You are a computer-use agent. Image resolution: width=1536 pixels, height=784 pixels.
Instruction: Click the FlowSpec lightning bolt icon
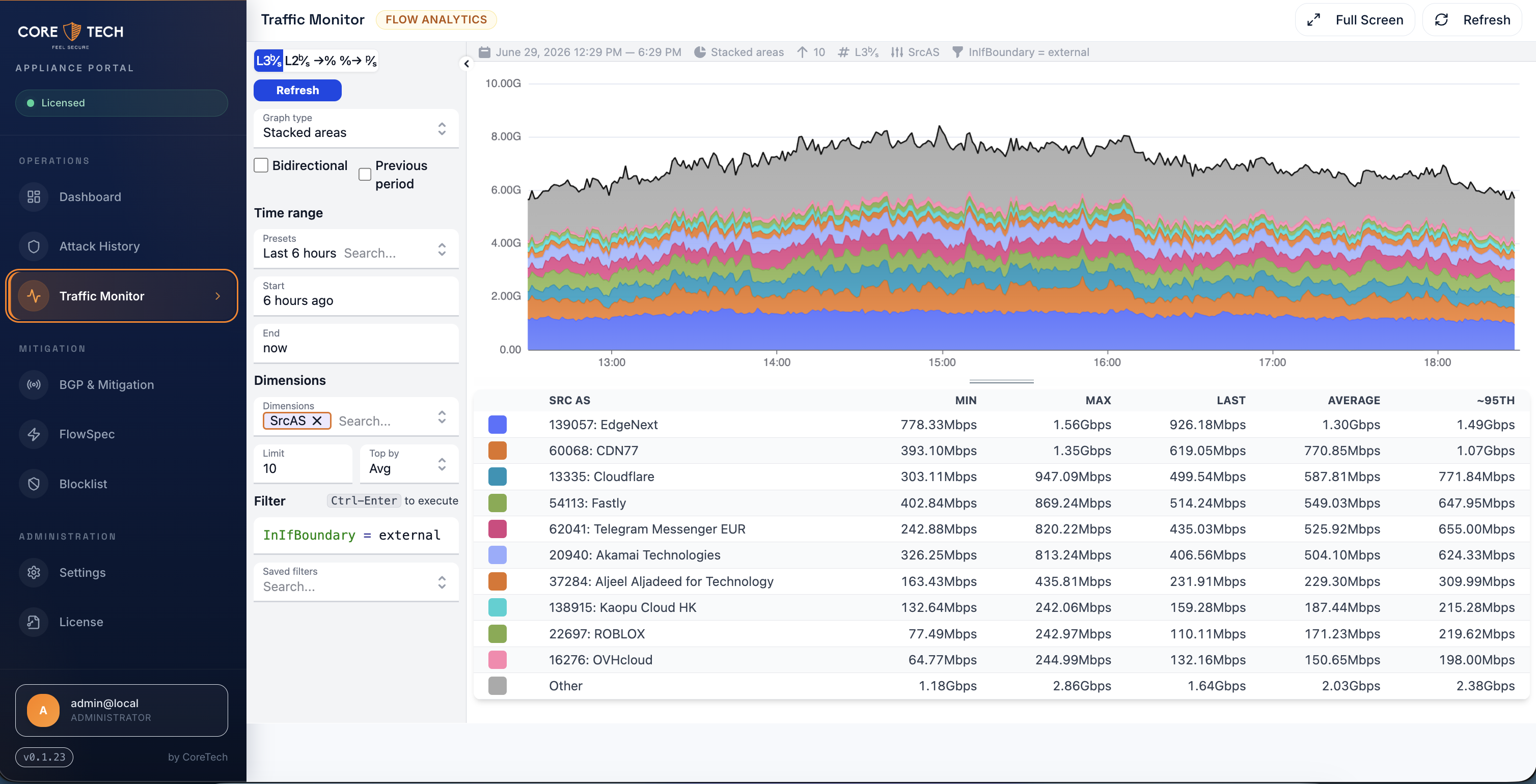(34, 434)
